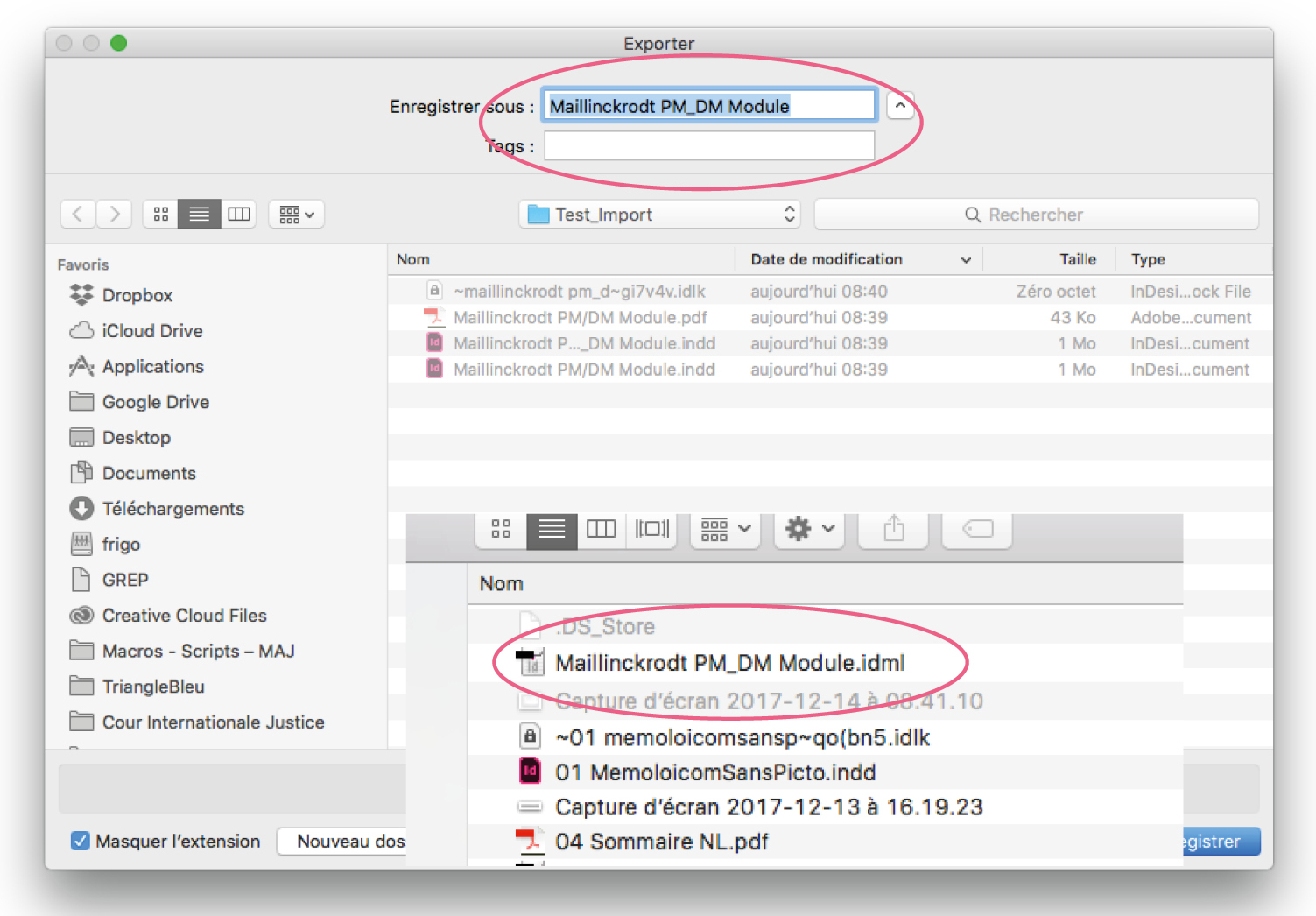Viewport: 1316px width, 916px height.
Task: Select the ~01 memoloicomsansp~qo(bn5.idlk file
Action: click(825, 737)
